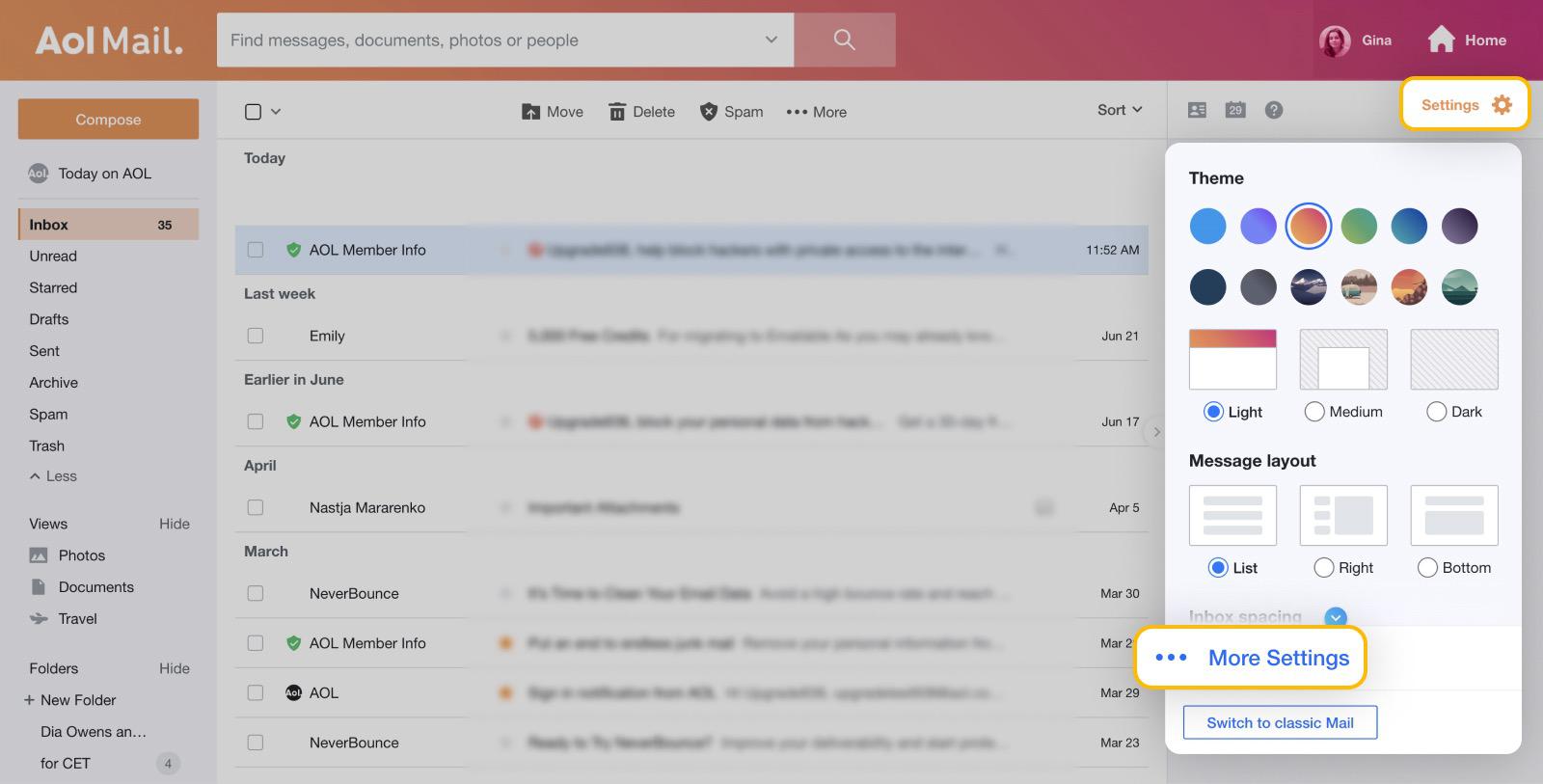The height and width of the screenshot is (784, 1543).
Task: Click the Aol Mail logo
Action: [109, 41]
